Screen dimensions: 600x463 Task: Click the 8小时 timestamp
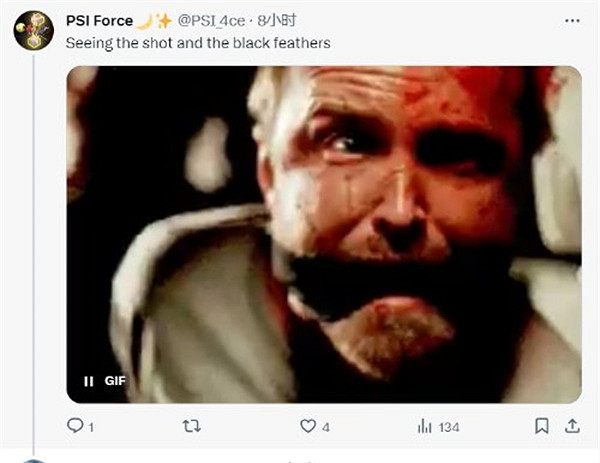(276, 20)
